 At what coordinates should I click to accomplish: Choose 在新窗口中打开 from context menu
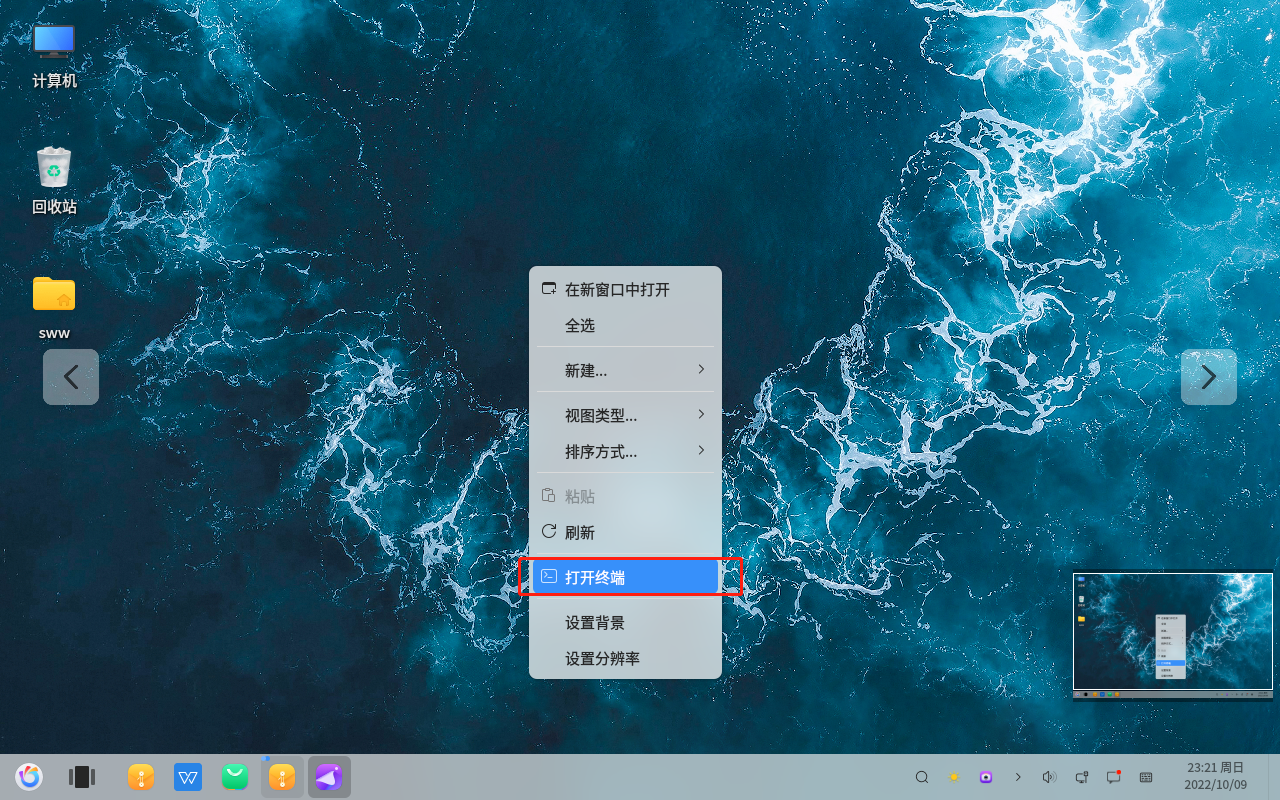pos(625,289)
